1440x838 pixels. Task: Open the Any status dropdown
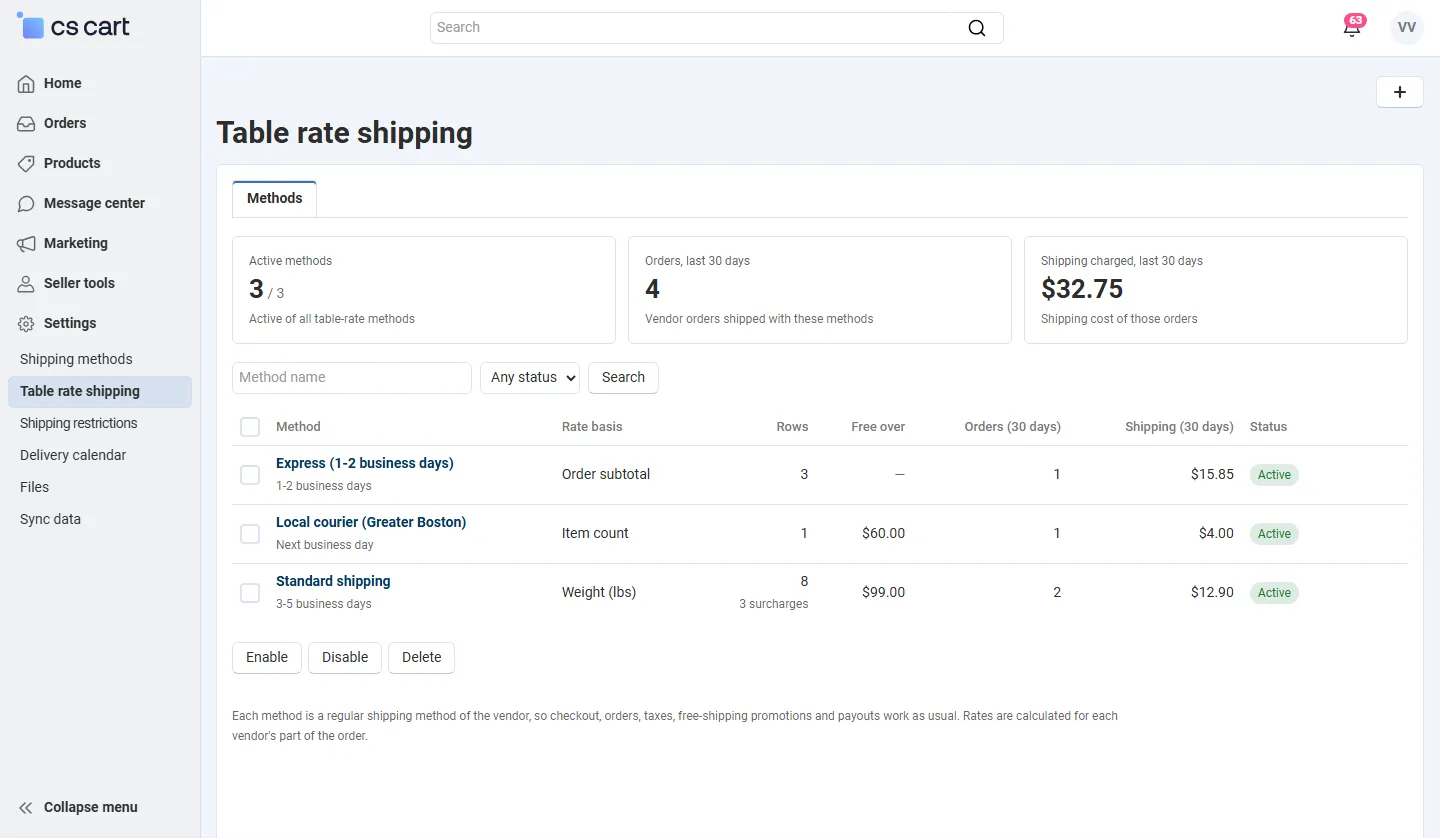click(x=530, y=378)
